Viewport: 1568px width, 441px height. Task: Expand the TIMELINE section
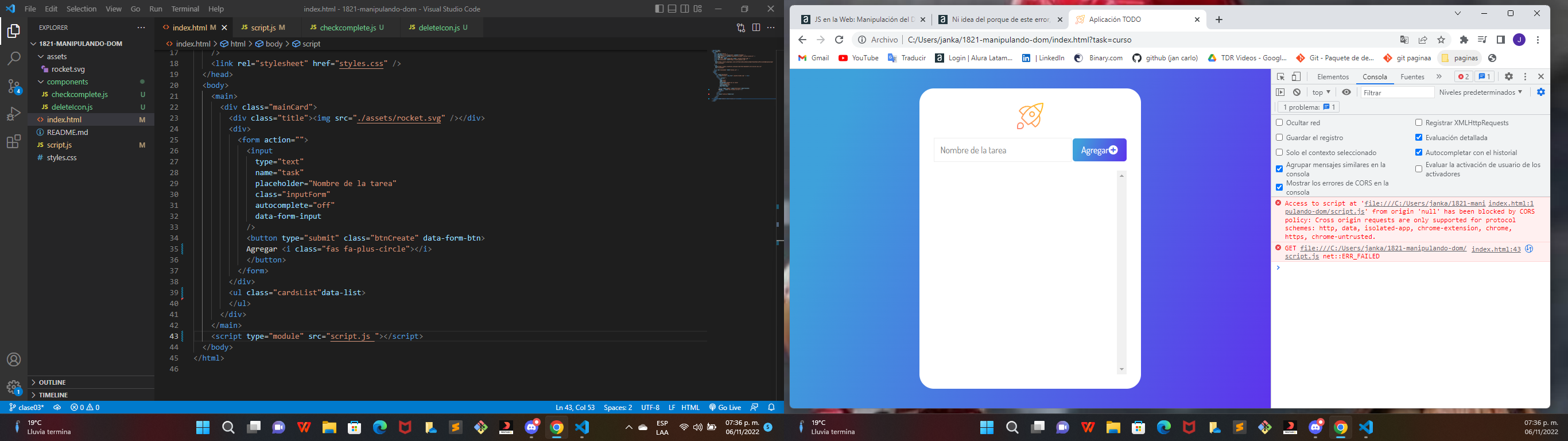pos(53,394)
